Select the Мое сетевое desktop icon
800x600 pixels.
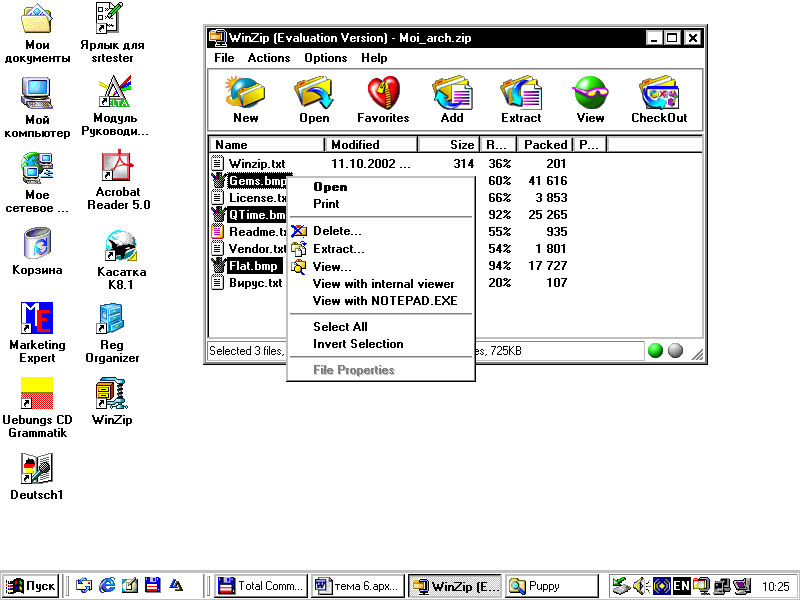pos(37,182)
